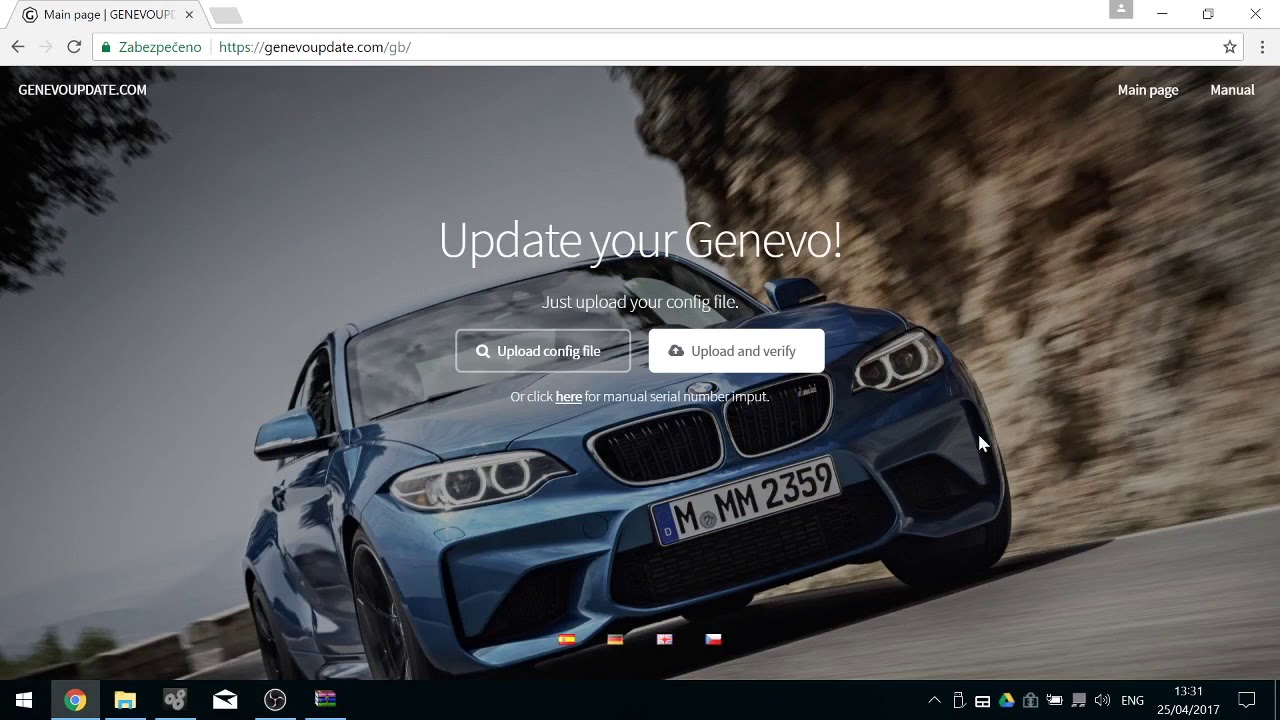Follow the 'here' manual serial link

(x=569, y=397)
